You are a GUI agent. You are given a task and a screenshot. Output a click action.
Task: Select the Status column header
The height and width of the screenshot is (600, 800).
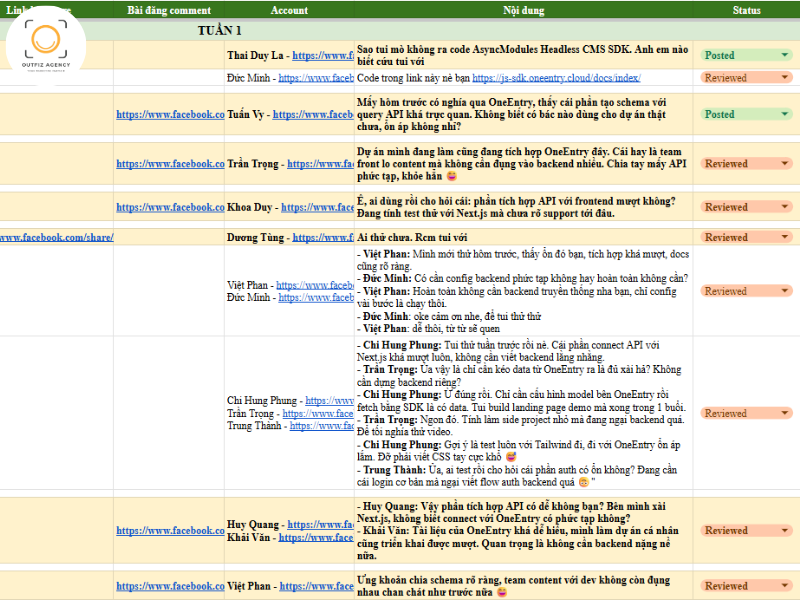click(746, 10)
